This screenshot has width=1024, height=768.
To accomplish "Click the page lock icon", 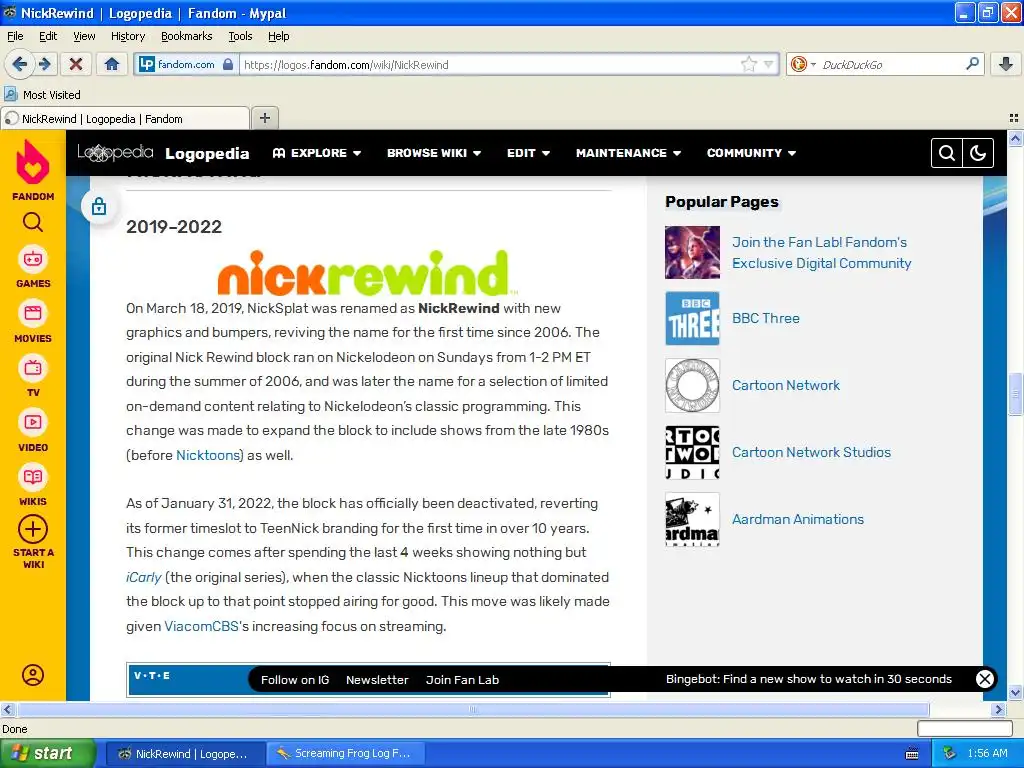I will 99,206.
